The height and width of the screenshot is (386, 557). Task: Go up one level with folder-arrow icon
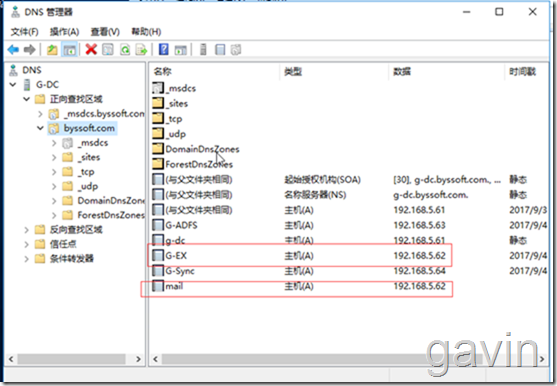(x=52, y=50)
